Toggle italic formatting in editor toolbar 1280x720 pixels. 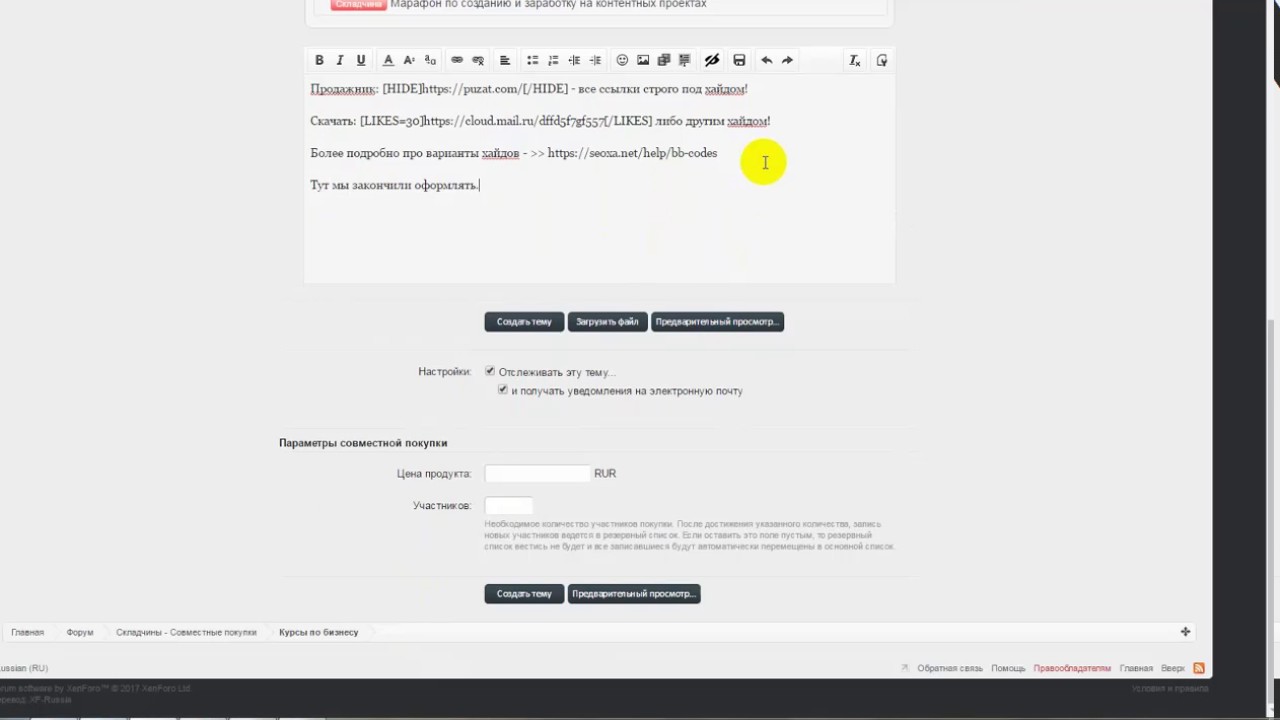click(340, 61)
